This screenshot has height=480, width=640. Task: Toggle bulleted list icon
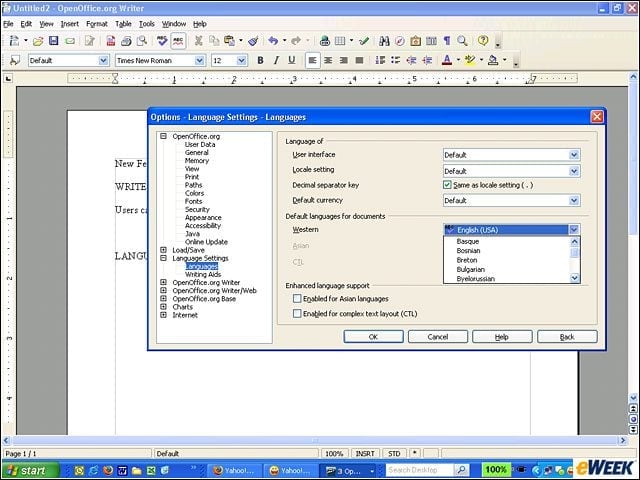[396, 60]
